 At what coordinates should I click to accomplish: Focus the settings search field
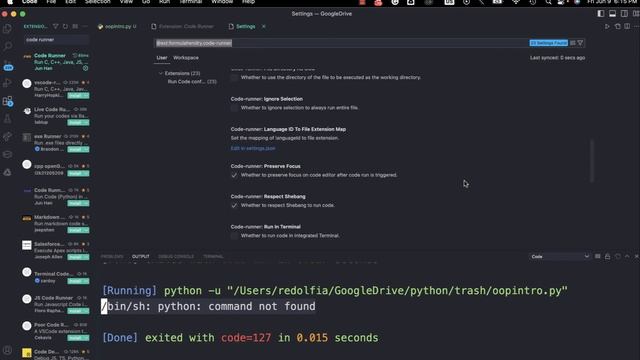click(x=341, y=43)
